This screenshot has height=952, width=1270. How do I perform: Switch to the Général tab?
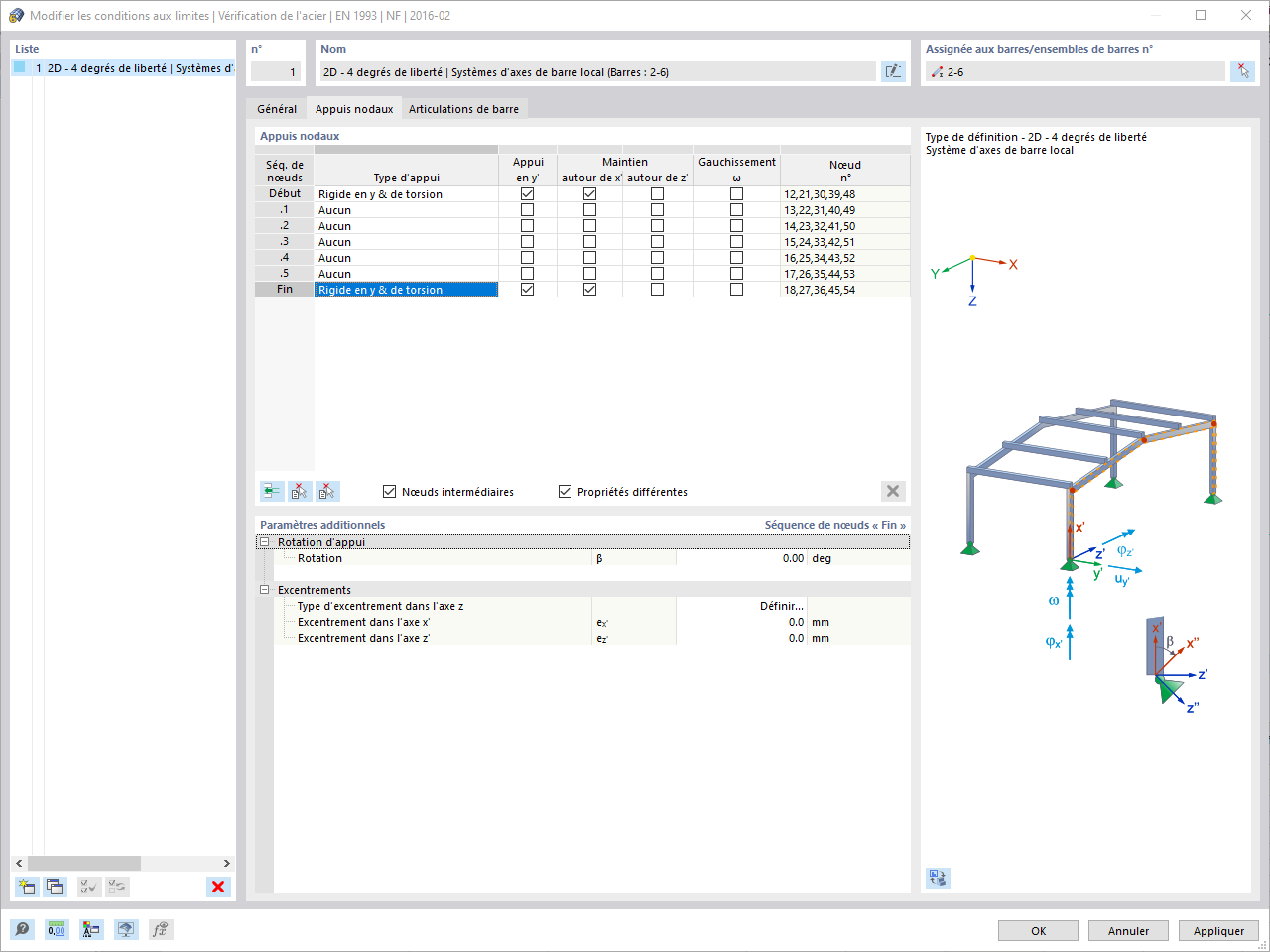coord(277,109)
